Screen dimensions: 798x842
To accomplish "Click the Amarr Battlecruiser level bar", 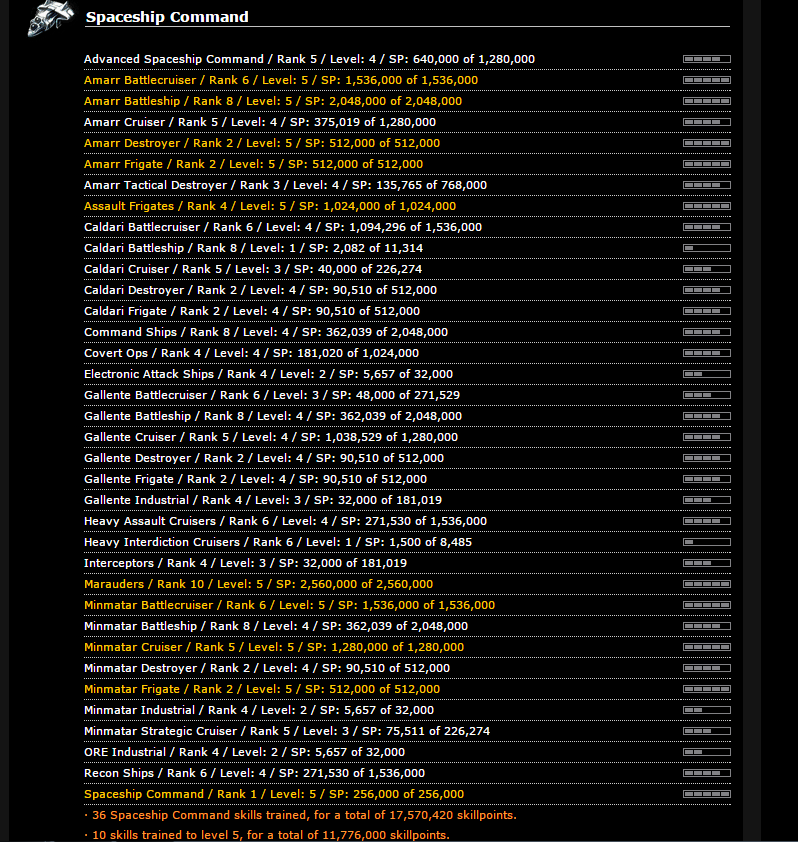I will point(707,80).
